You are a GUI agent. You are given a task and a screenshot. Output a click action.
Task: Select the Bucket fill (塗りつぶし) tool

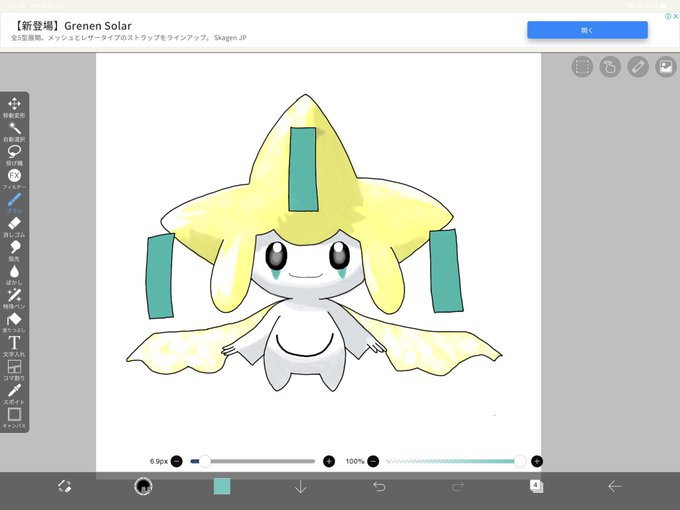[x=14, y=322]
